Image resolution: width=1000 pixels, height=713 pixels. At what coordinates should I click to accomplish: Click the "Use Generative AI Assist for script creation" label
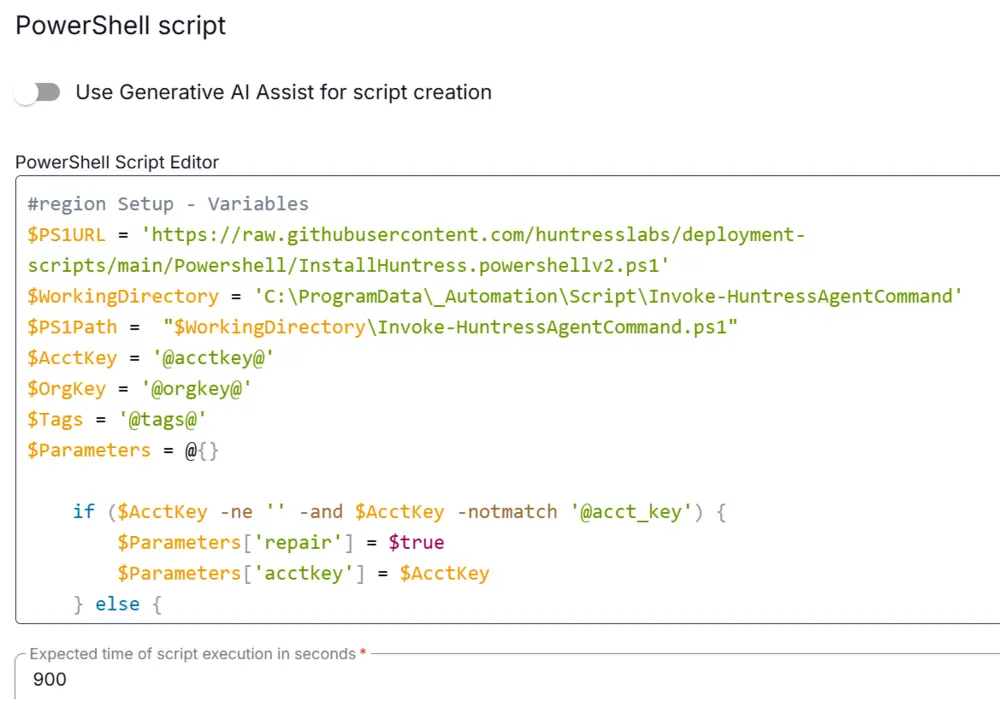(x=284, y=92)
